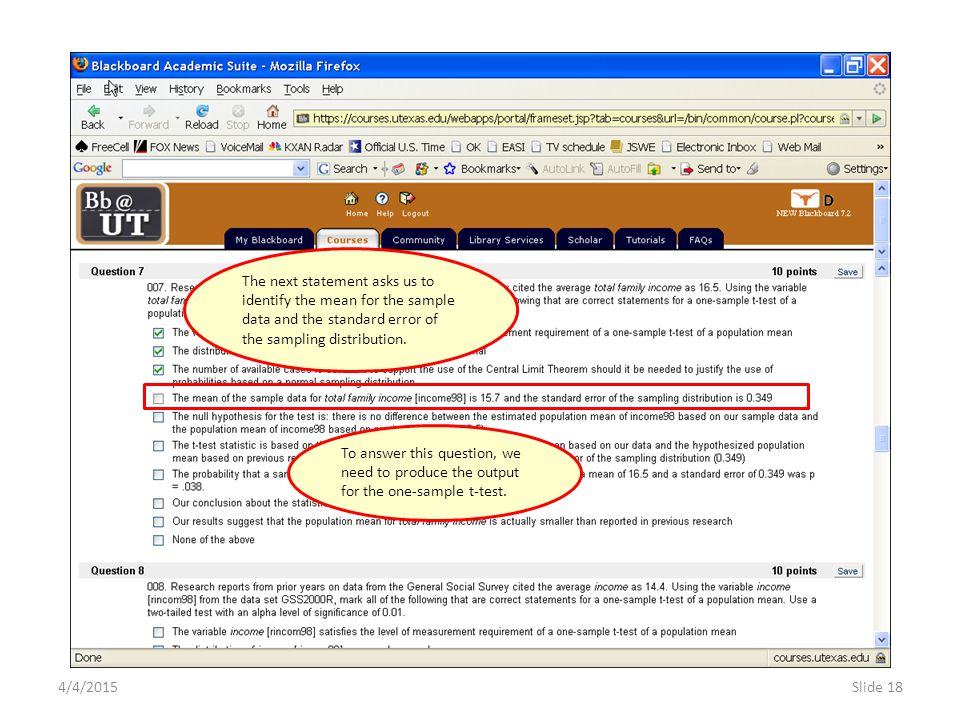Screen dimensions: 960x720
Task: Check 'Our results suggest' checkbox
Action: point(159,522)
